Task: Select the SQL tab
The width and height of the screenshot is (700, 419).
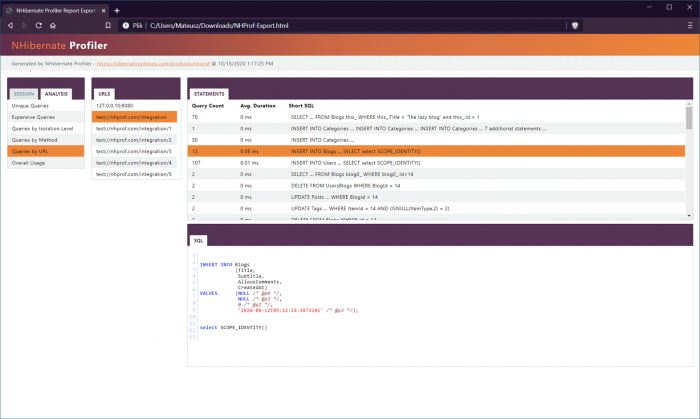Action: pyautogui.click(x=198, y=241)
